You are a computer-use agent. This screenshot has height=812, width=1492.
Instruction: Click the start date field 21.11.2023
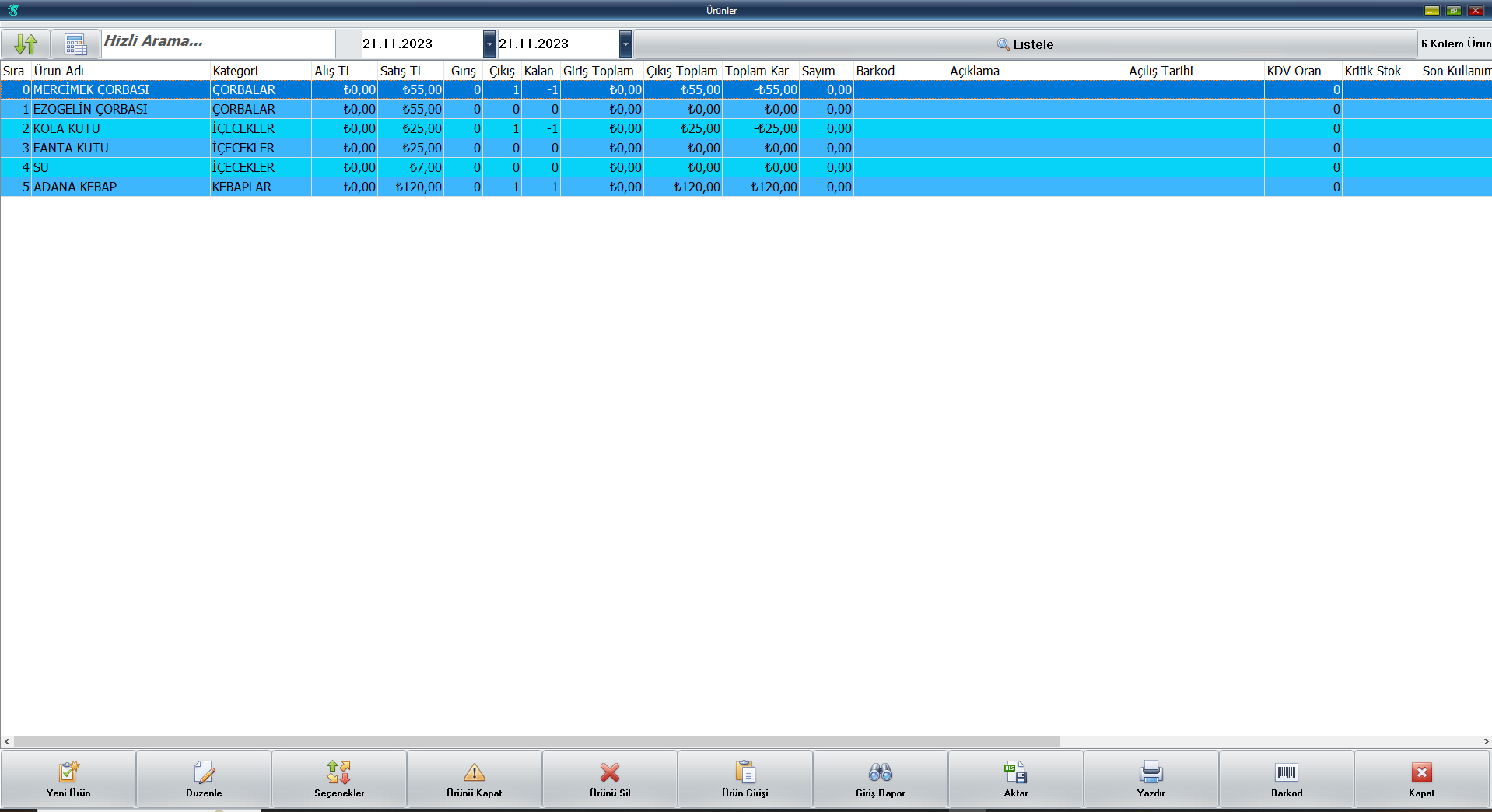[x=422, y=44]
